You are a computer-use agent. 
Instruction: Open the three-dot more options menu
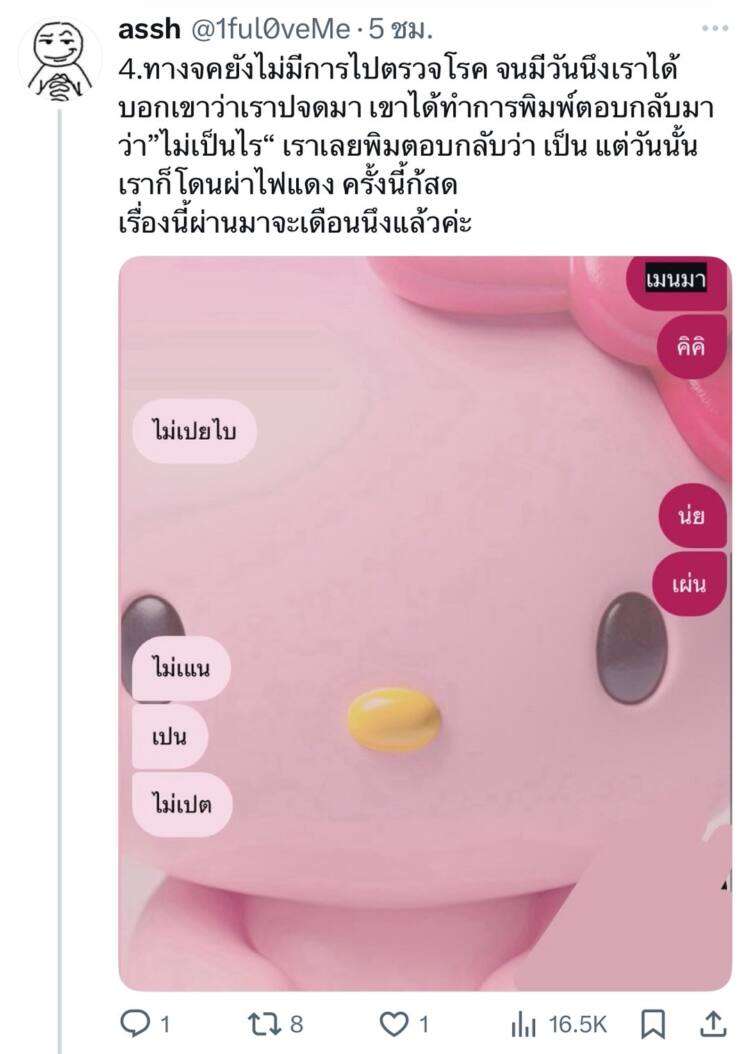[714, 28]
